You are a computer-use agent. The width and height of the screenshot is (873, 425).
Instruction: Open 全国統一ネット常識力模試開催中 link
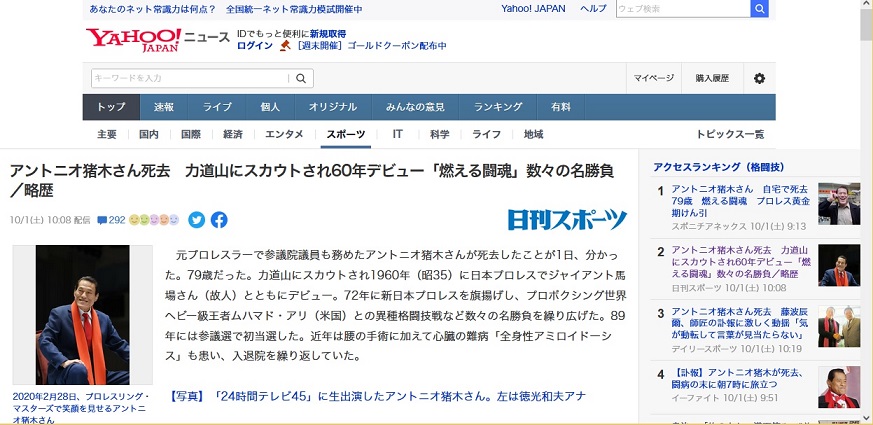294,9
